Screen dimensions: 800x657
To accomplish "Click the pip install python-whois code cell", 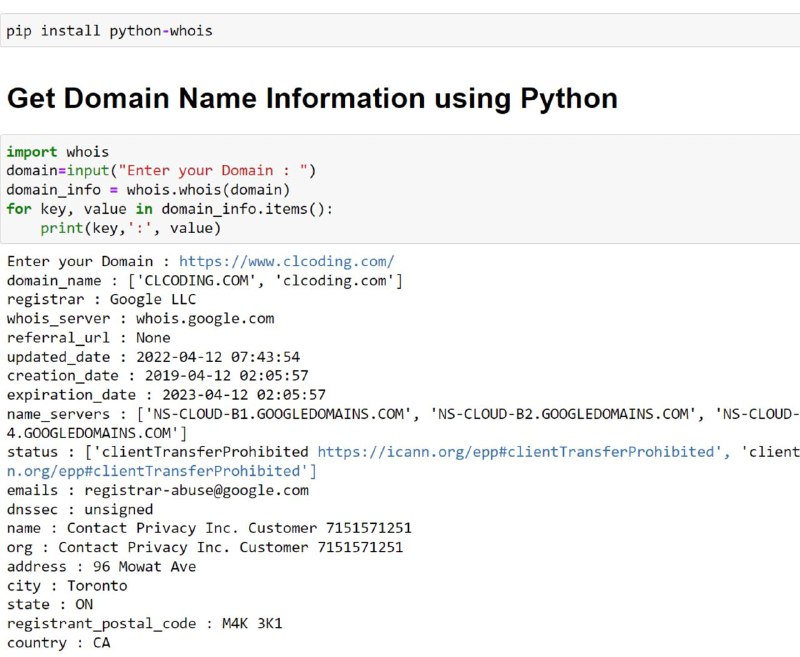I will [x=400, y=31].
